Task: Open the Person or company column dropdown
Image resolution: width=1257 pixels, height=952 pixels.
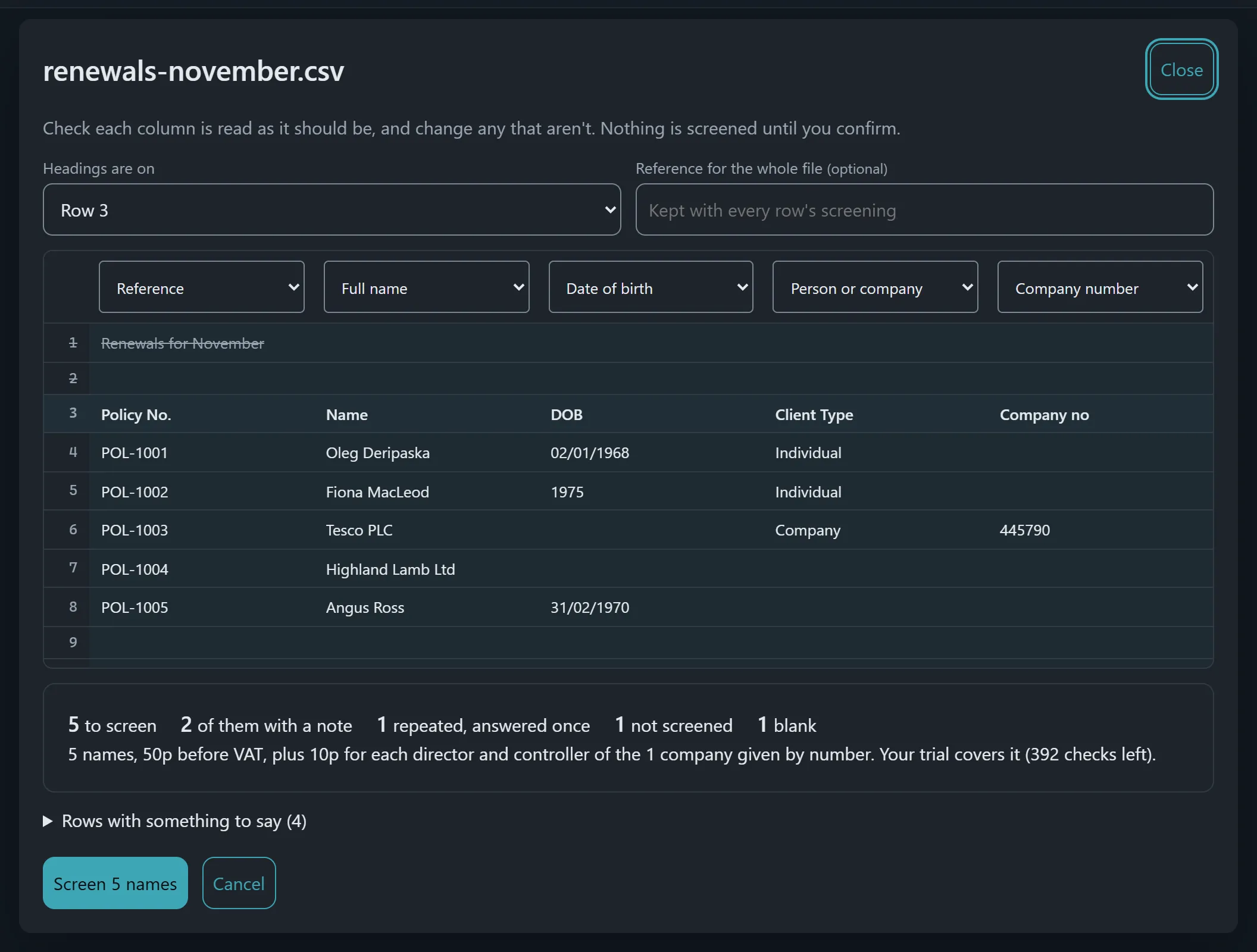Action: (x=875, y=287)
